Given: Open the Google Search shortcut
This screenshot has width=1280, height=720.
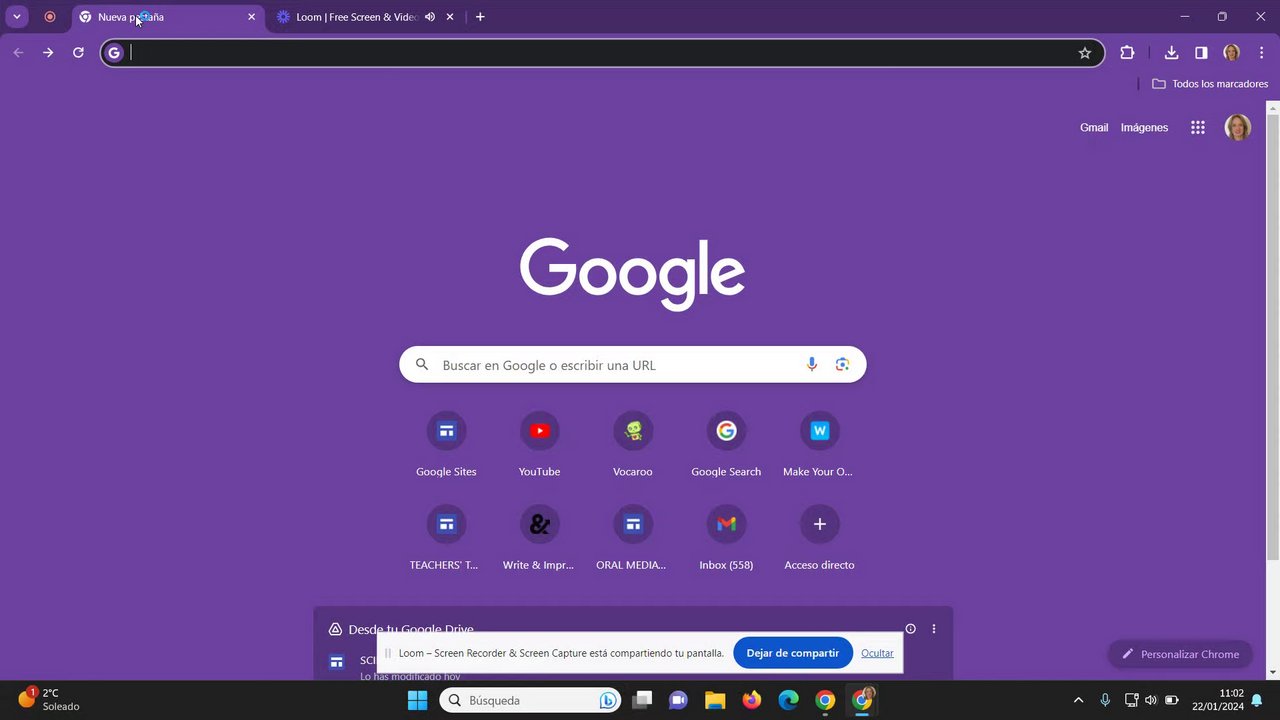Looking at the screenshot, I should (x=726, y=445).
